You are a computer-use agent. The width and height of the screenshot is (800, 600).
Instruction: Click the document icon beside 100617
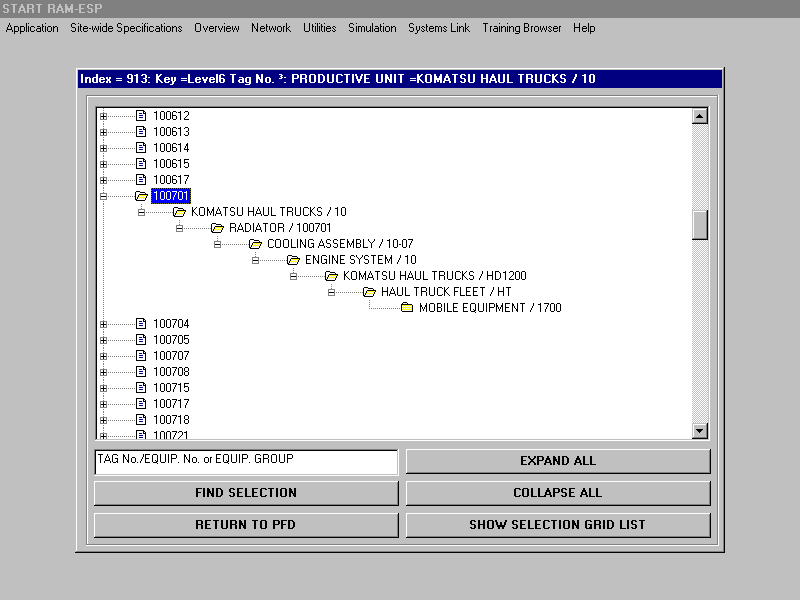click(x=141, y=180)
